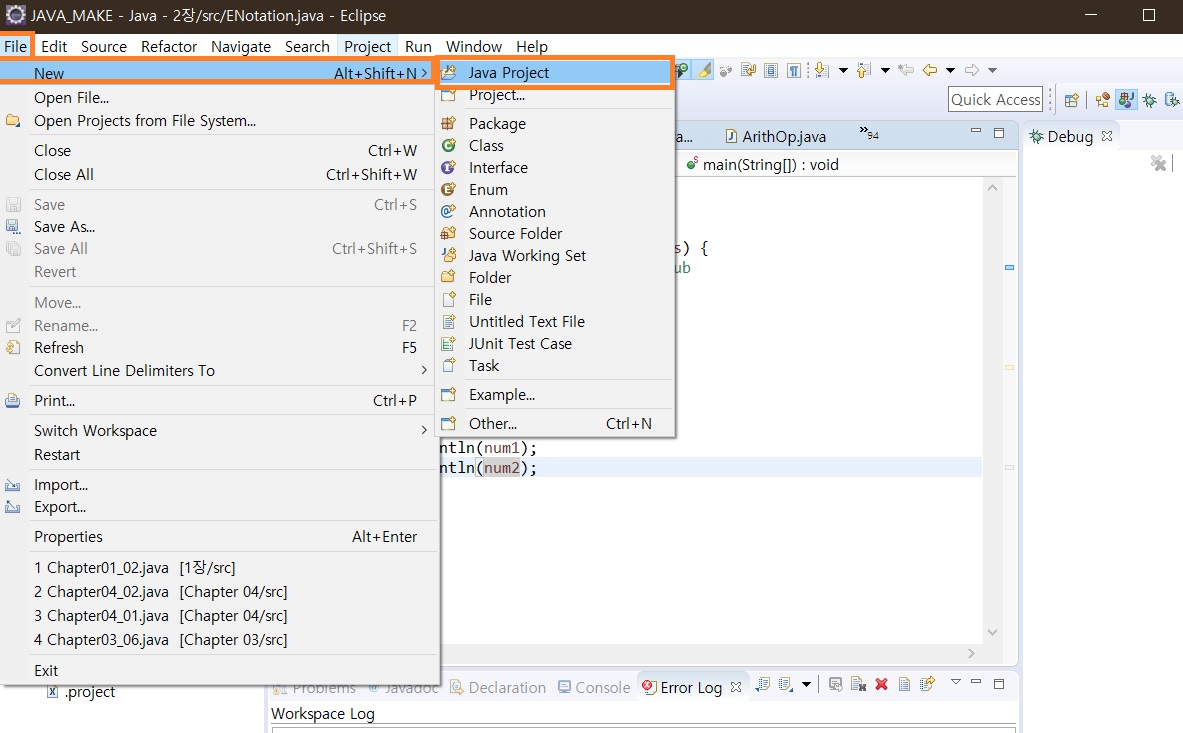Go to last edit location icon
This screenshot has width=1183, height=733.
[906, 70]
